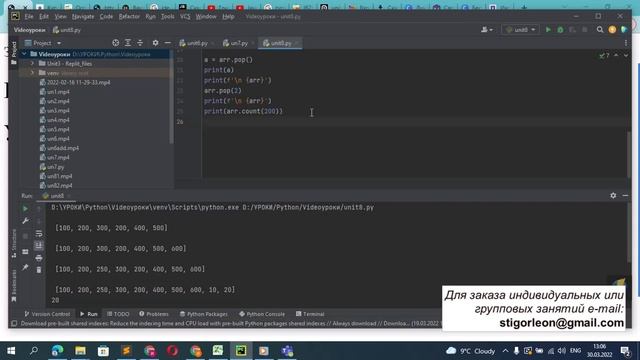Click the Project panel vertical scrollbar

171,96
